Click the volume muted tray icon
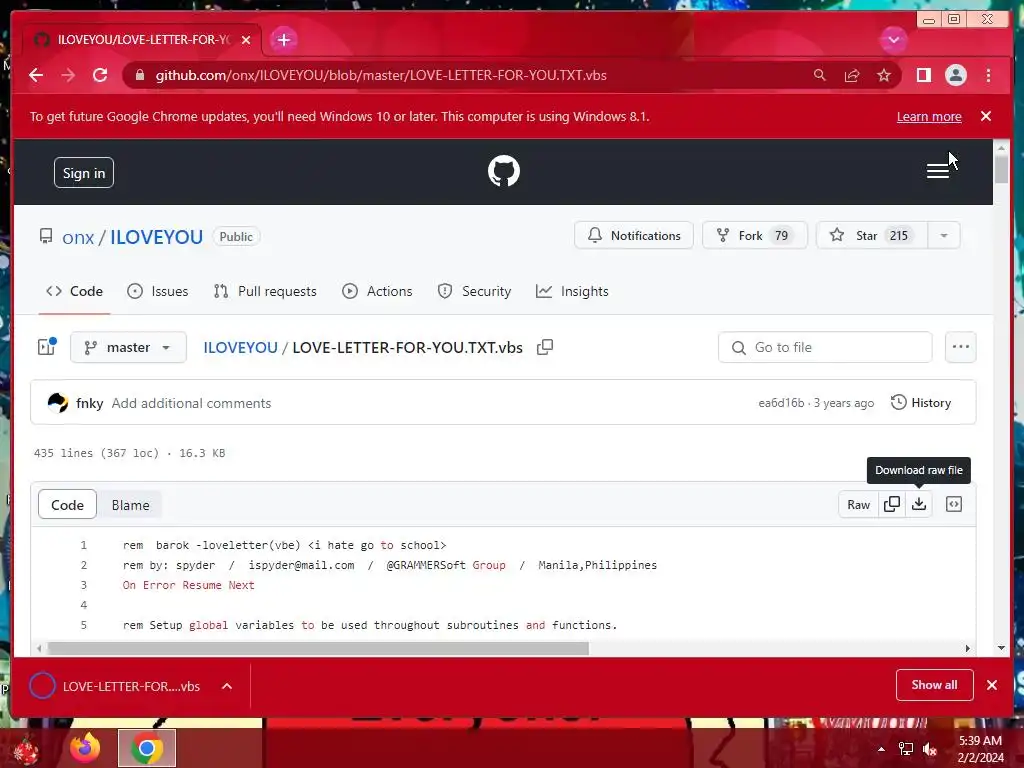This screenshot has height=768, width=1024. point(929,749)
